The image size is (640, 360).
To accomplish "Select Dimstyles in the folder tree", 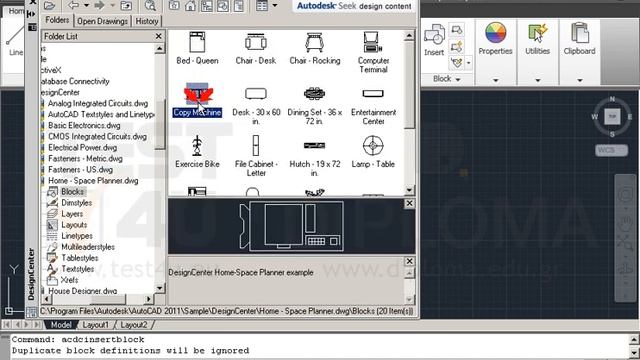I will (x=76, y=202).
